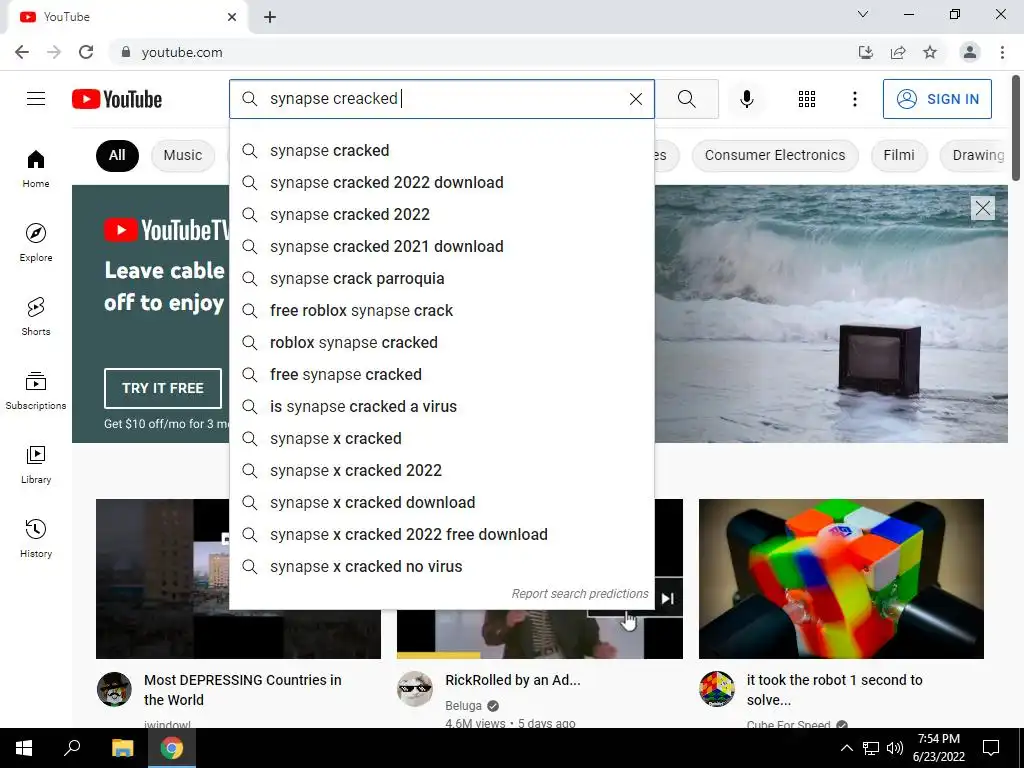
Task: Choose suggestion 'synapse x cracked download'
Action: 441,502
